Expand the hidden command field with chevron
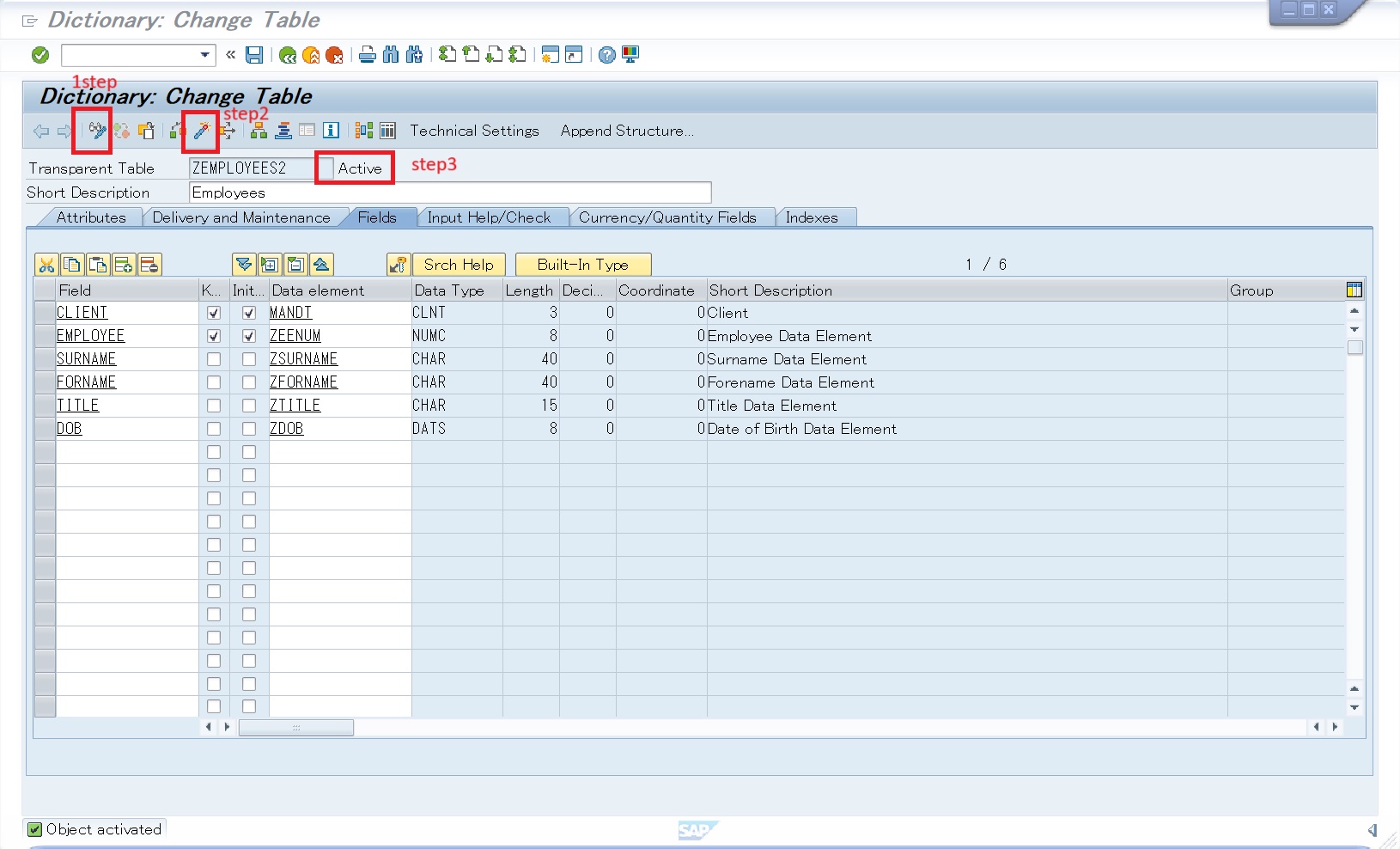This screenshot has height=849, width=1400. point(230,55)
